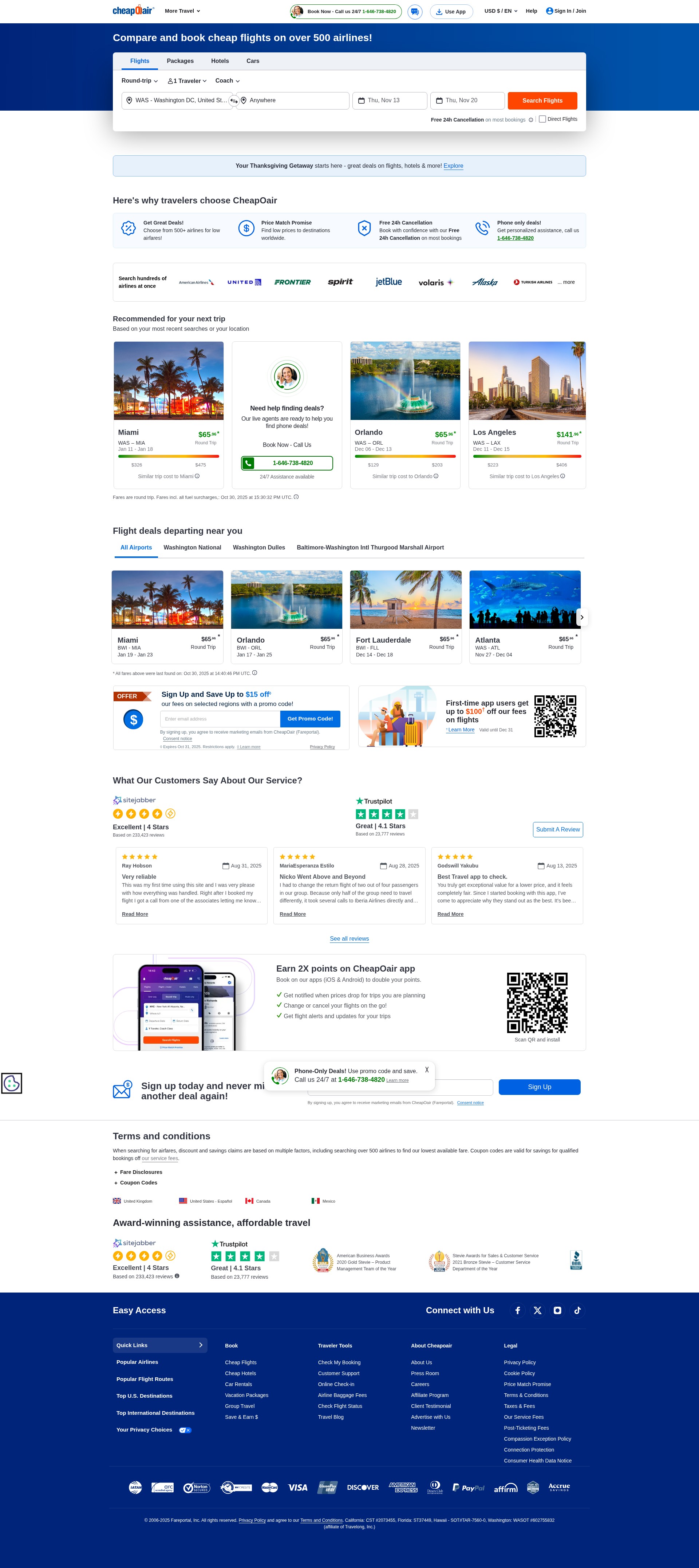This screenshot has height=1568, width=699.
Task: Visit CheapOair TikTok page
Action: coord(577,1310)
